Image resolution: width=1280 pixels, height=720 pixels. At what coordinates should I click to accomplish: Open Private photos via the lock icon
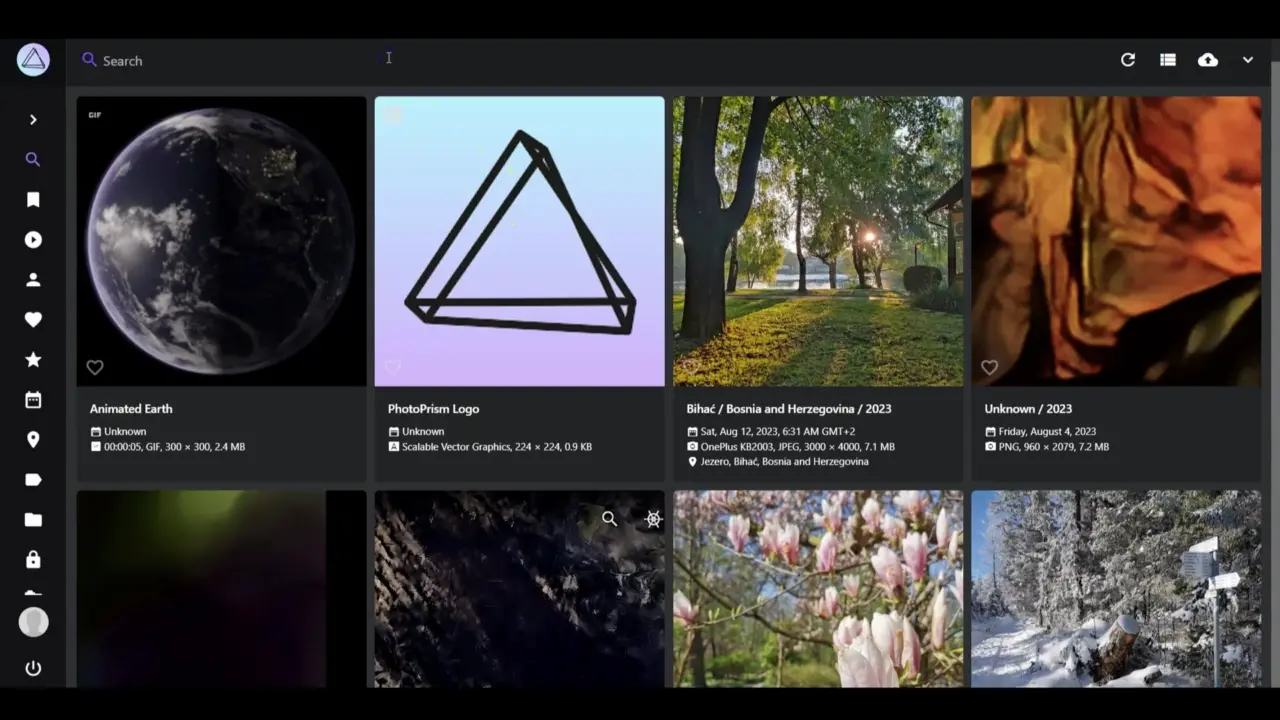click(33, 560)
